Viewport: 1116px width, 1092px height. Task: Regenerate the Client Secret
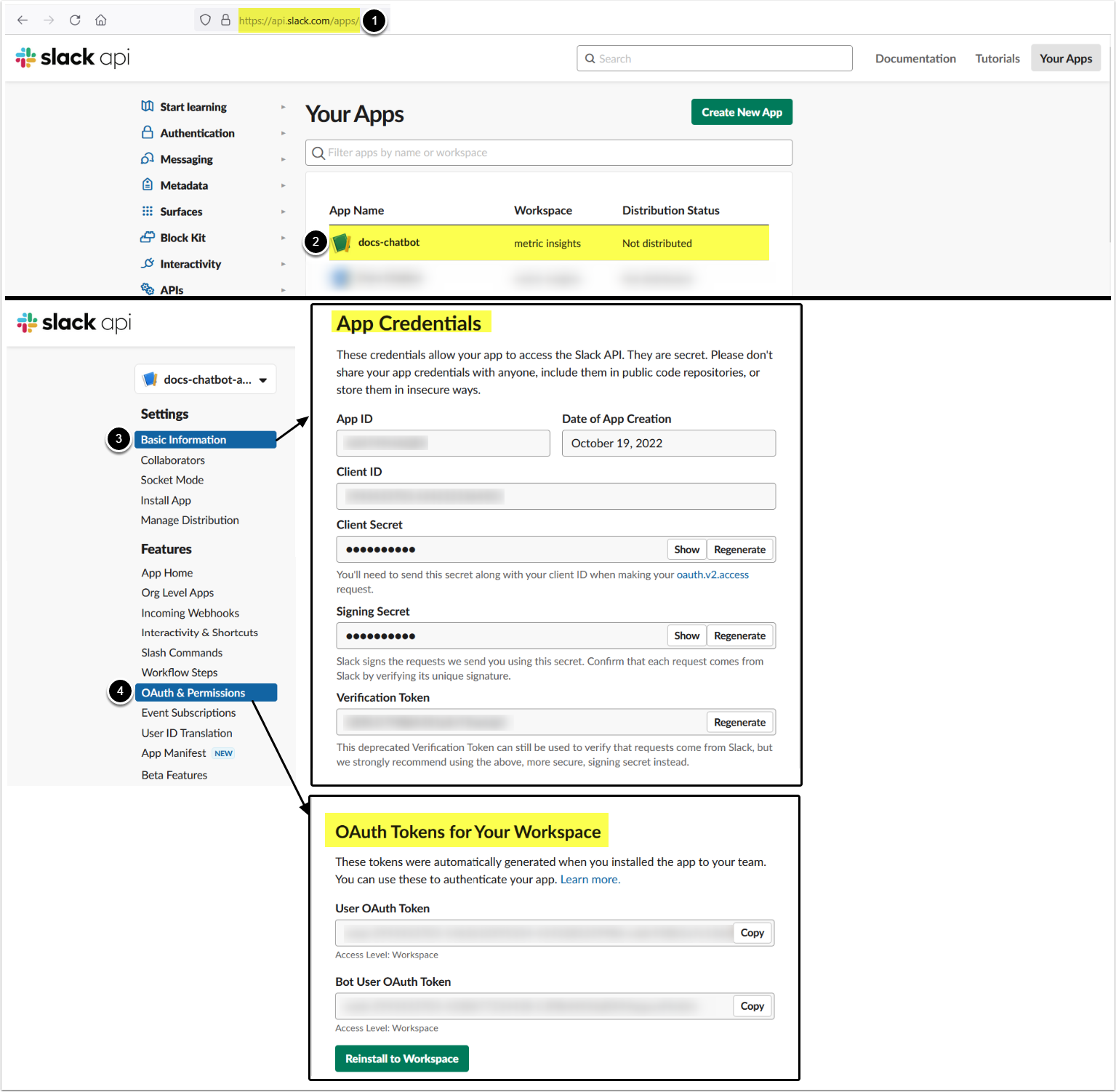click(x=739, y=550)
